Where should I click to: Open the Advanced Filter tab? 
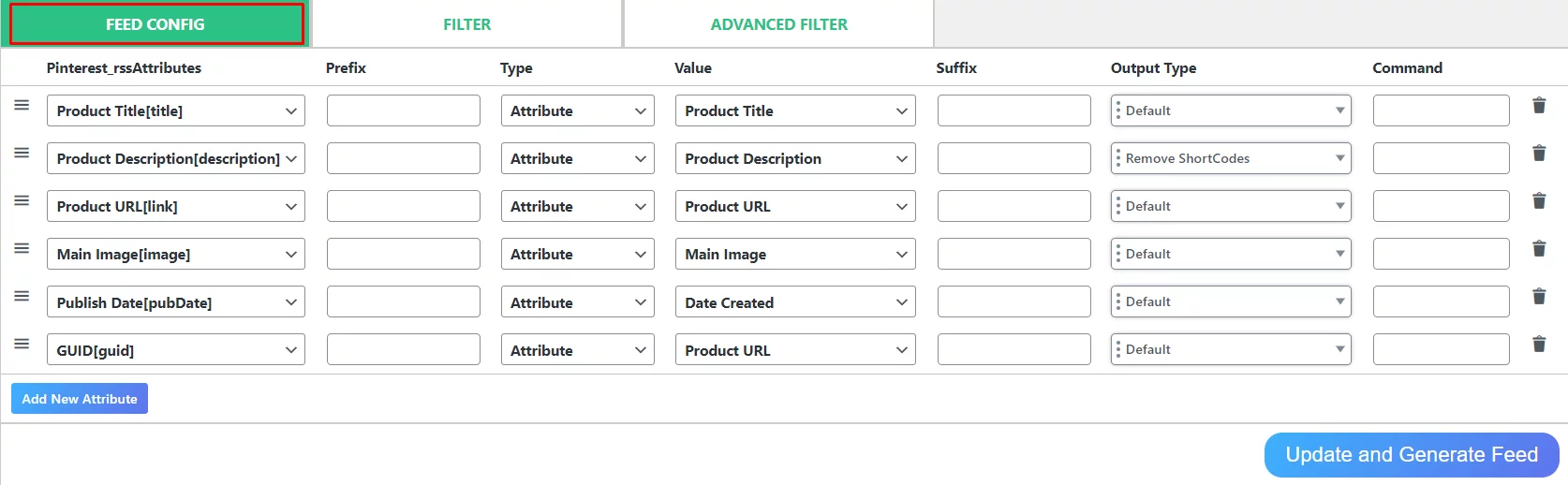(778, 24)
